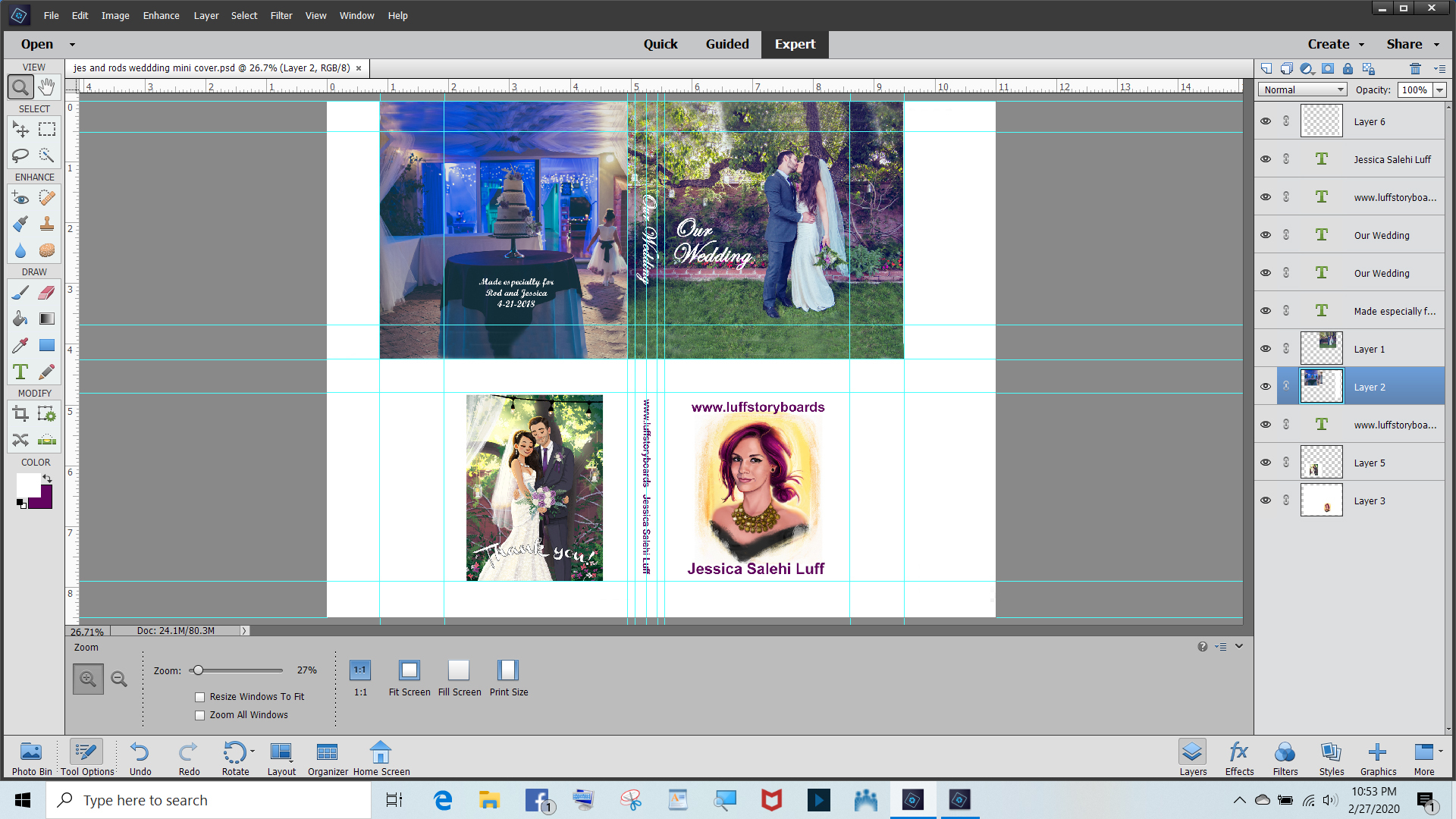1456x819 pixels.
Task: Click the Zoom Out magnifier icon
Action: [119, 679]
